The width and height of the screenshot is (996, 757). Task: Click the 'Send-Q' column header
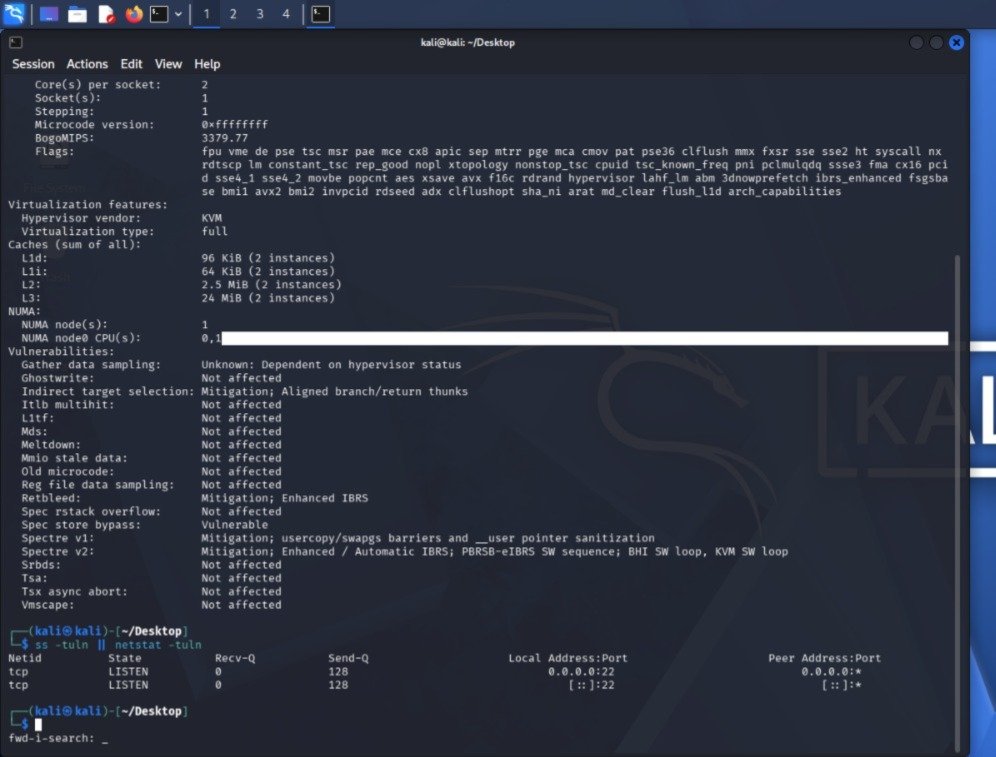[348, 658]
